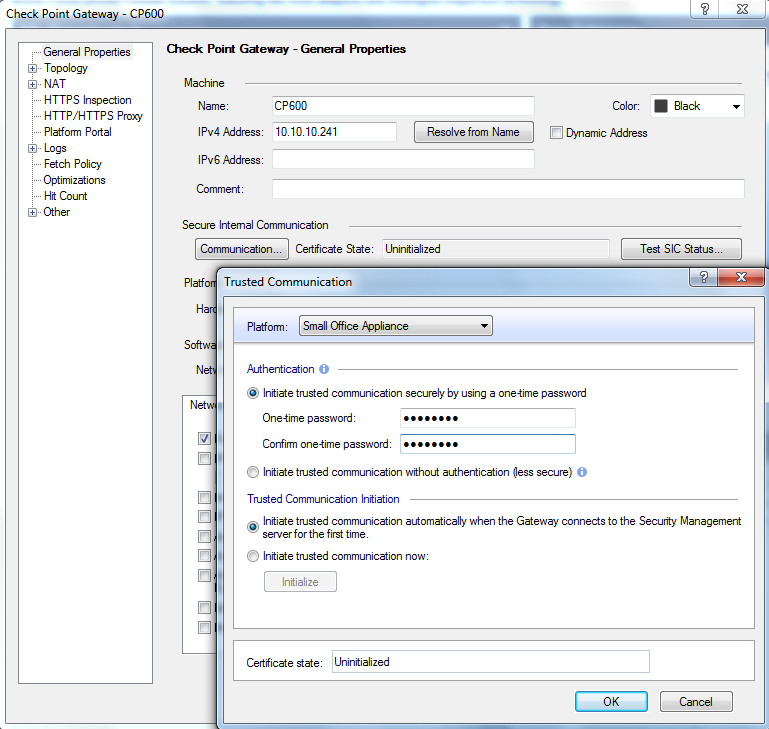Select initiate automatically on first connect

click(x=253, y=527)
